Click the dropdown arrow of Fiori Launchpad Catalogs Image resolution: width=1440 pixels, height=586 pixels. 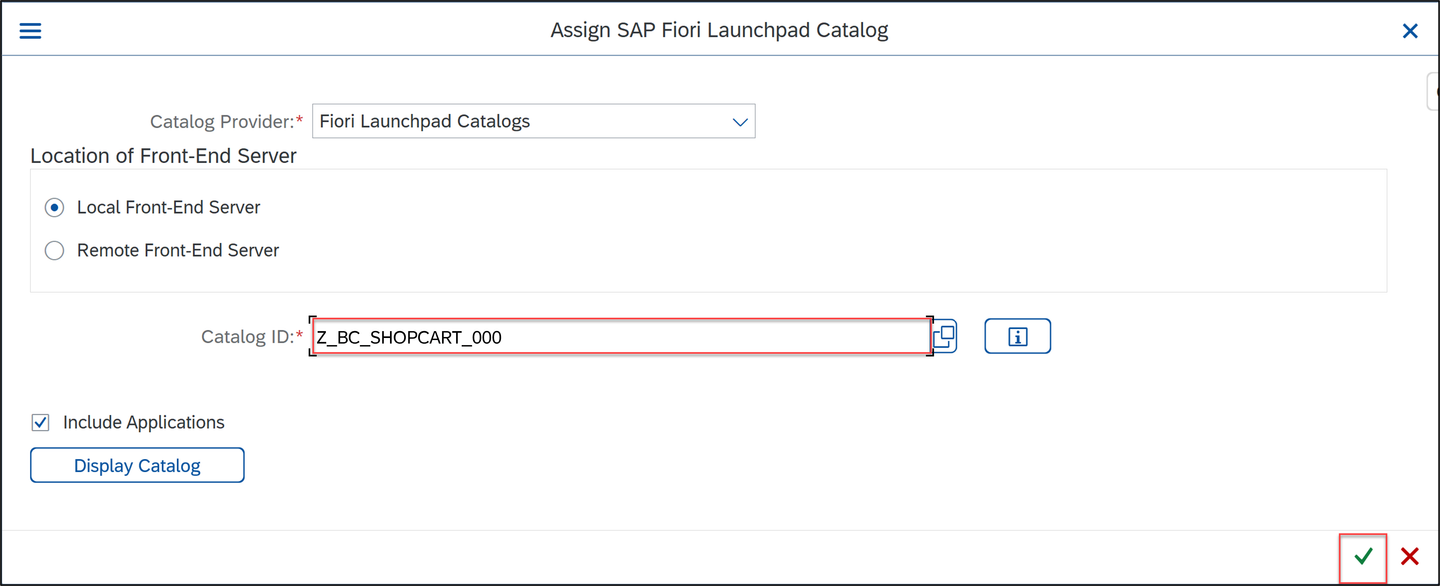(x=740, y=122)
